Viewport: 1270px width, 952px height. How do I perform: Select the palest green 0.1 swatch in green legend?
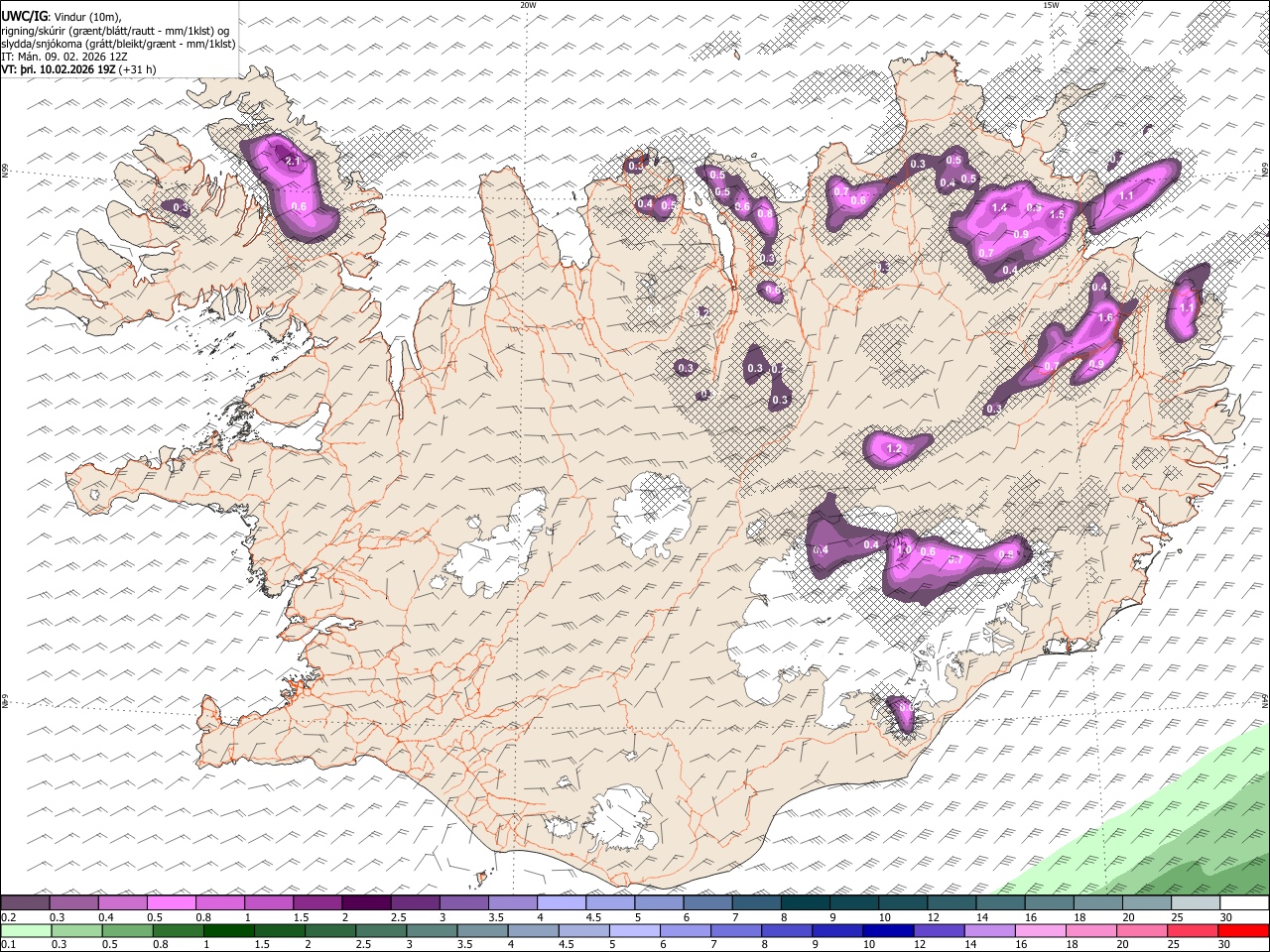tap(25, 930)
